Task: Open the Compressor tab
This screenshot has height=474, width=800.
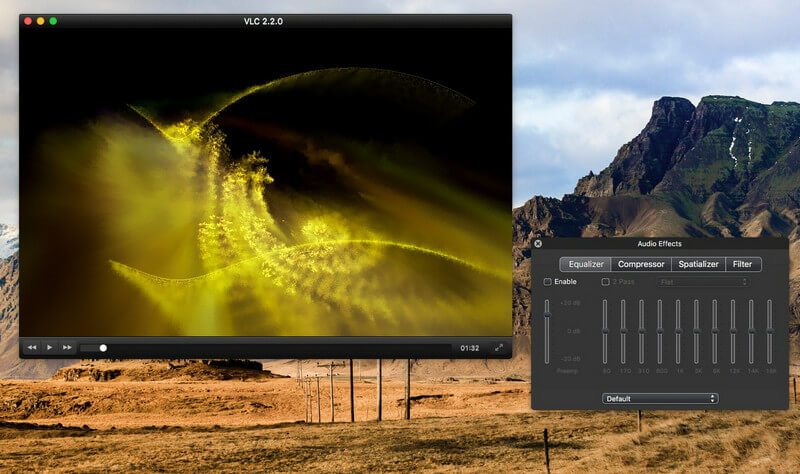Action: pos(641,264)
